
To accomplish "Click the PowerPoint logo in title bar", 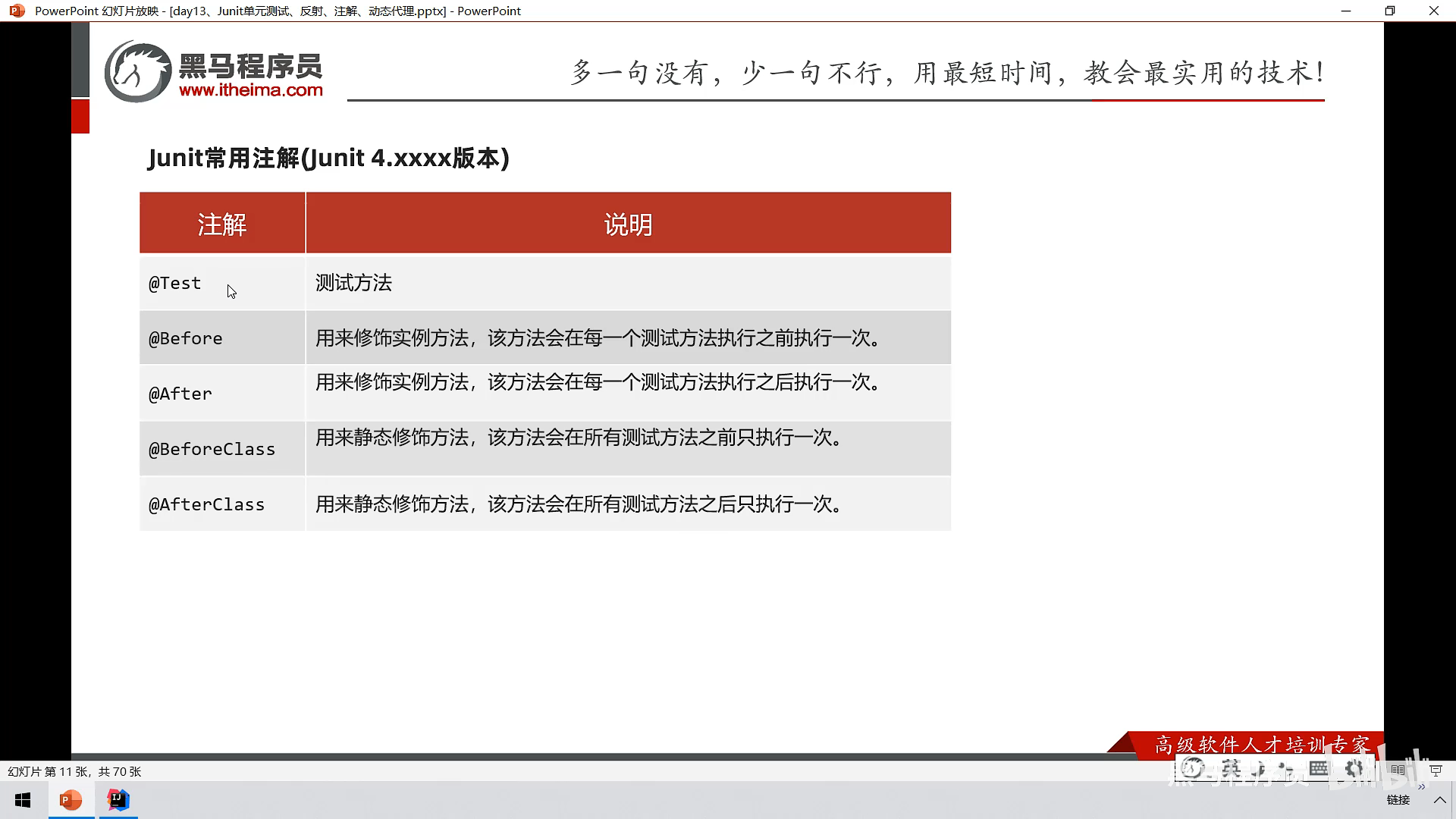I will 17,11.
